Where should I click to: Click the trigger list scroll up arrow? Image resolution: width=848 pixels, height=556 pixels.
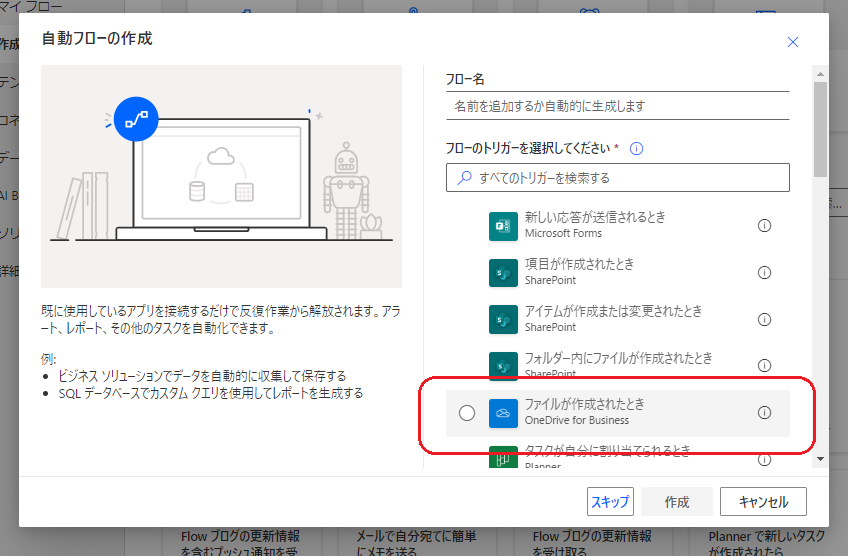tap(820, 74)
